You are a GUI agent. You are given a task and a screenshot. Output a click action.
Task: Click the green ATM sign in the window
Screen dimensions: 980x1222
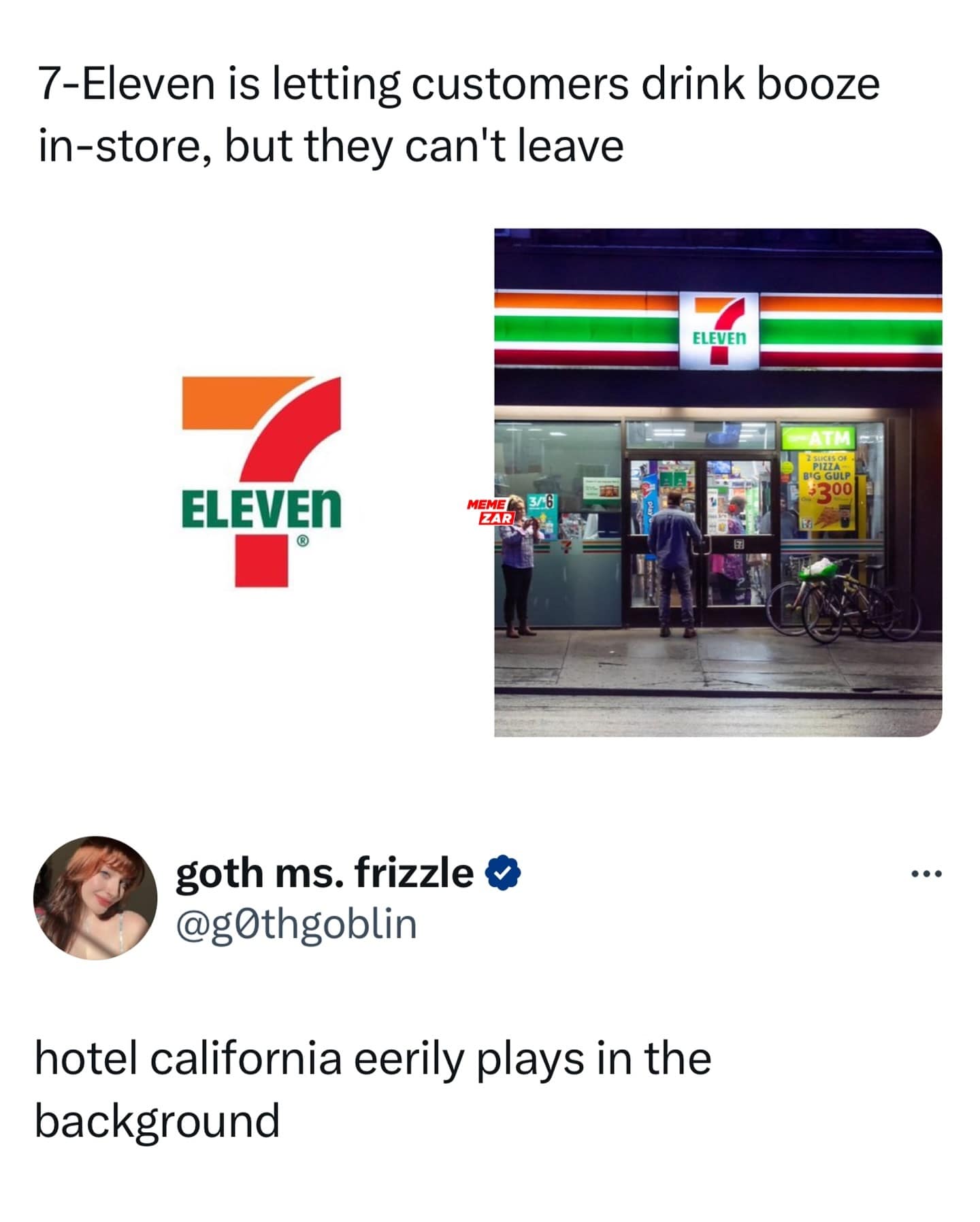click(817, 437)
